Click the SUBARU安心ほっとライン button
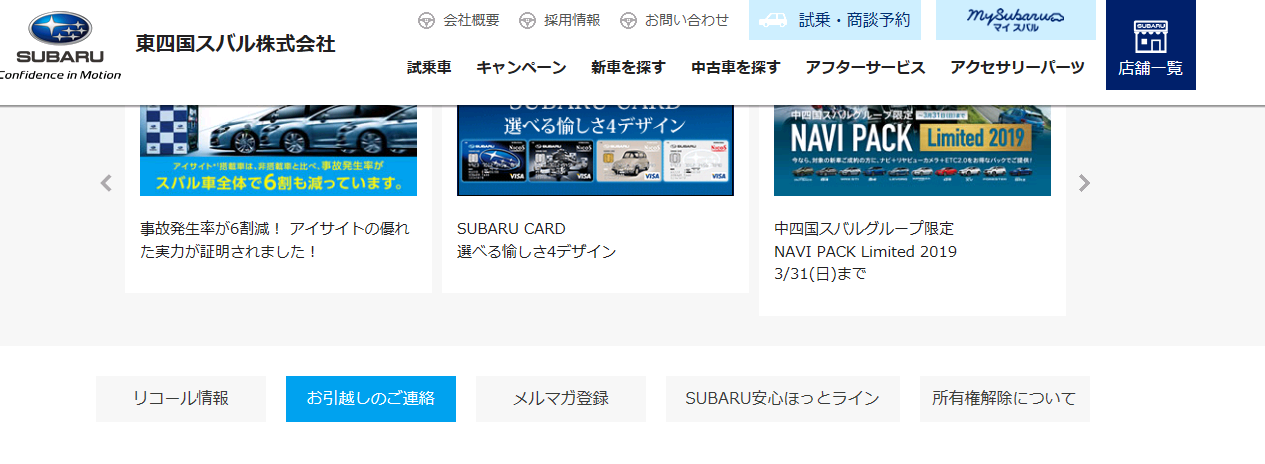 [783, 398]
